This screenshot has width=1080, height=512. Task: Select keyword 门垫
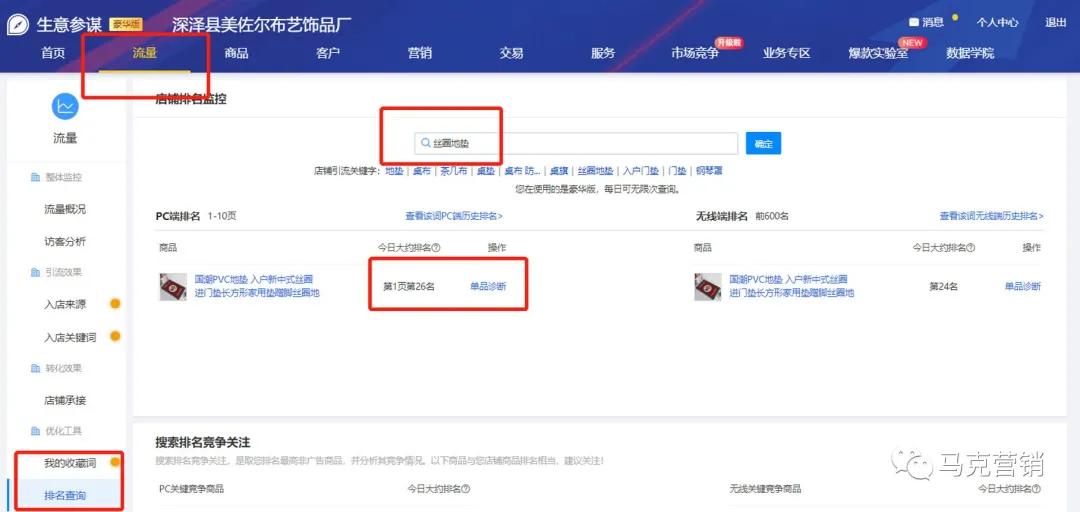tap(677, 170)
